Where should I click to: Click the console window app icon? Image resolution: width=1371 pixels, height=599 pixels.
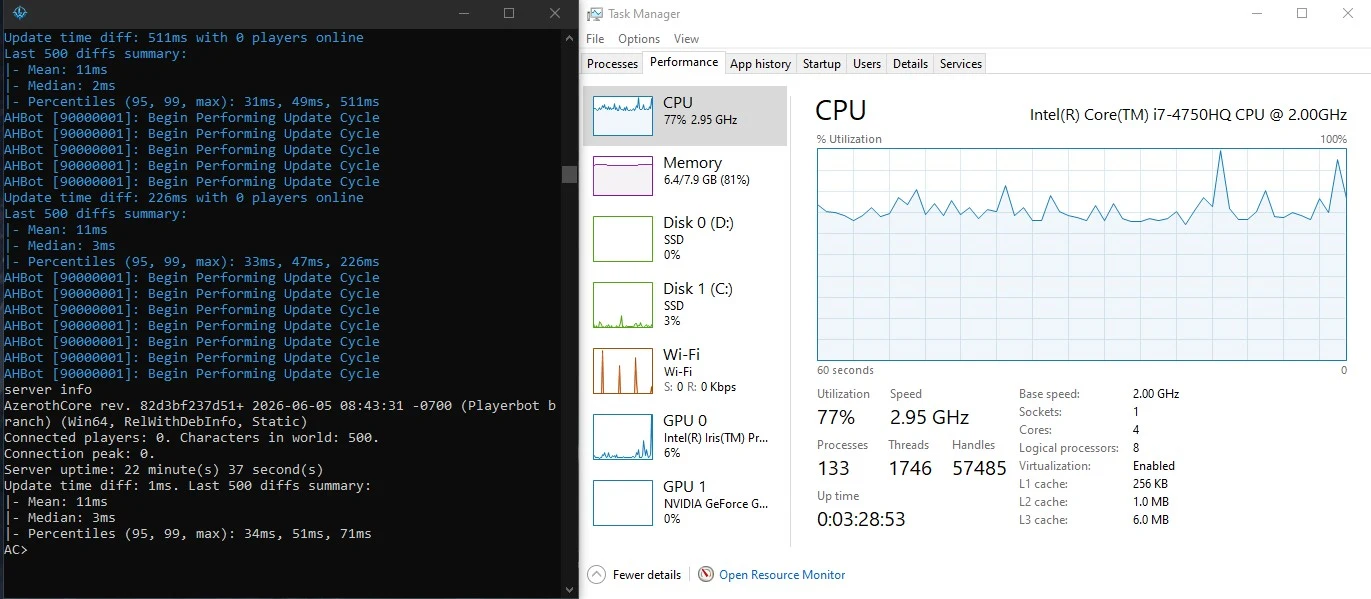click(20, 13)
